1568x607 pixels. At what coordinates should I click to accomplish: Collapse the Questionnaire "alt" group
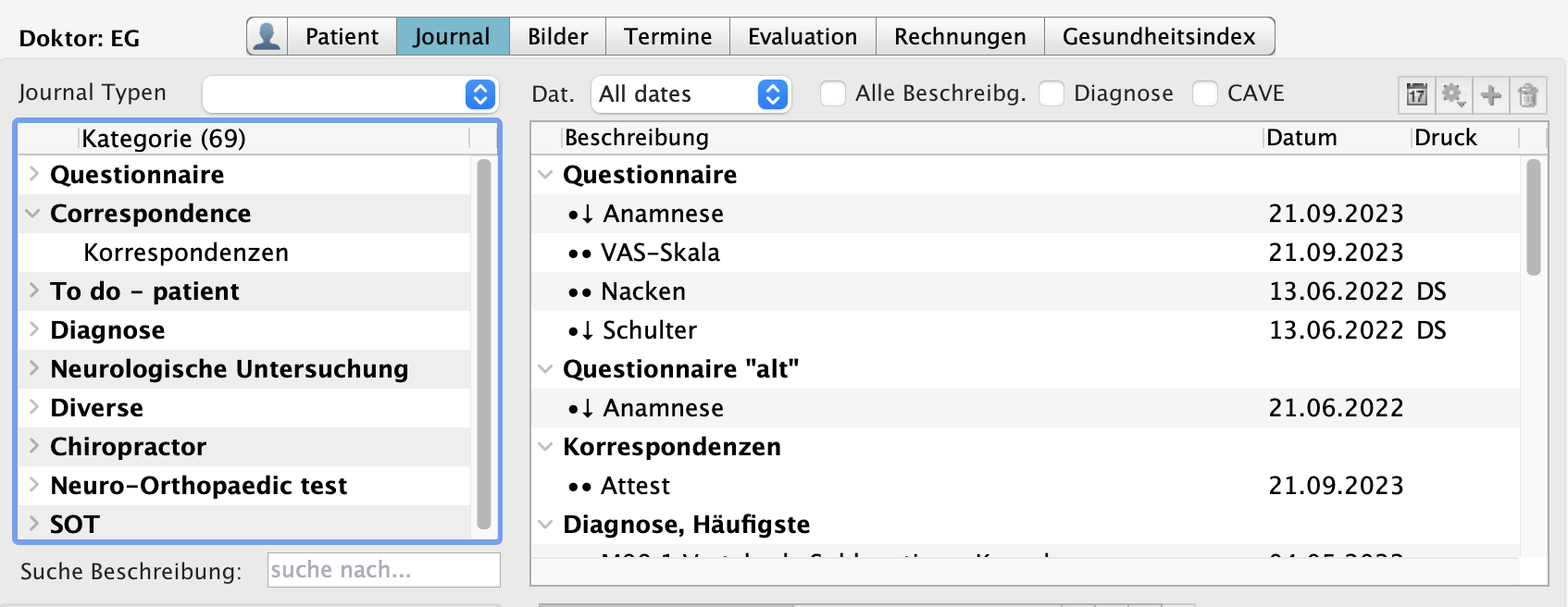point(546,369)
